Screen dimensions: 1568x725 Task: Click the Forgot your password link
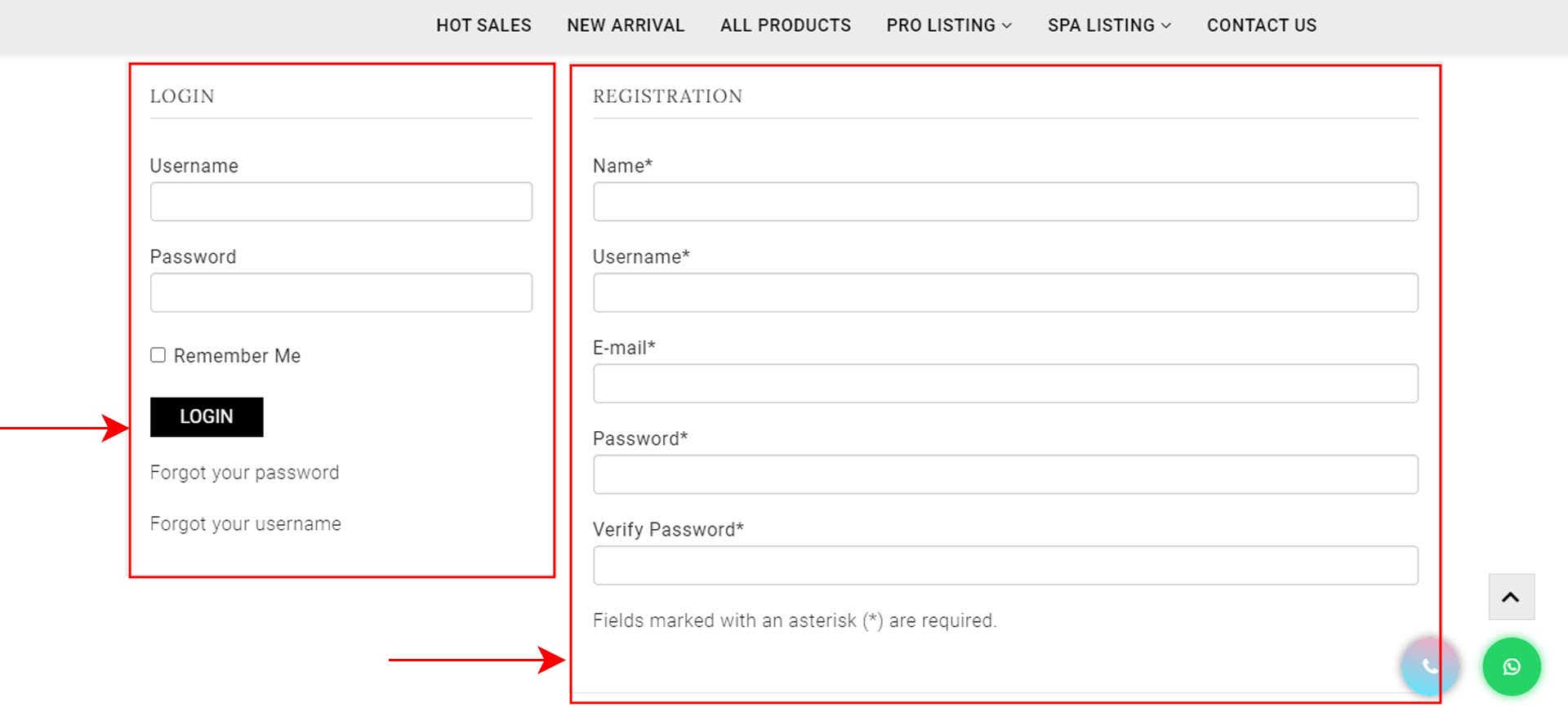point(244,473)
